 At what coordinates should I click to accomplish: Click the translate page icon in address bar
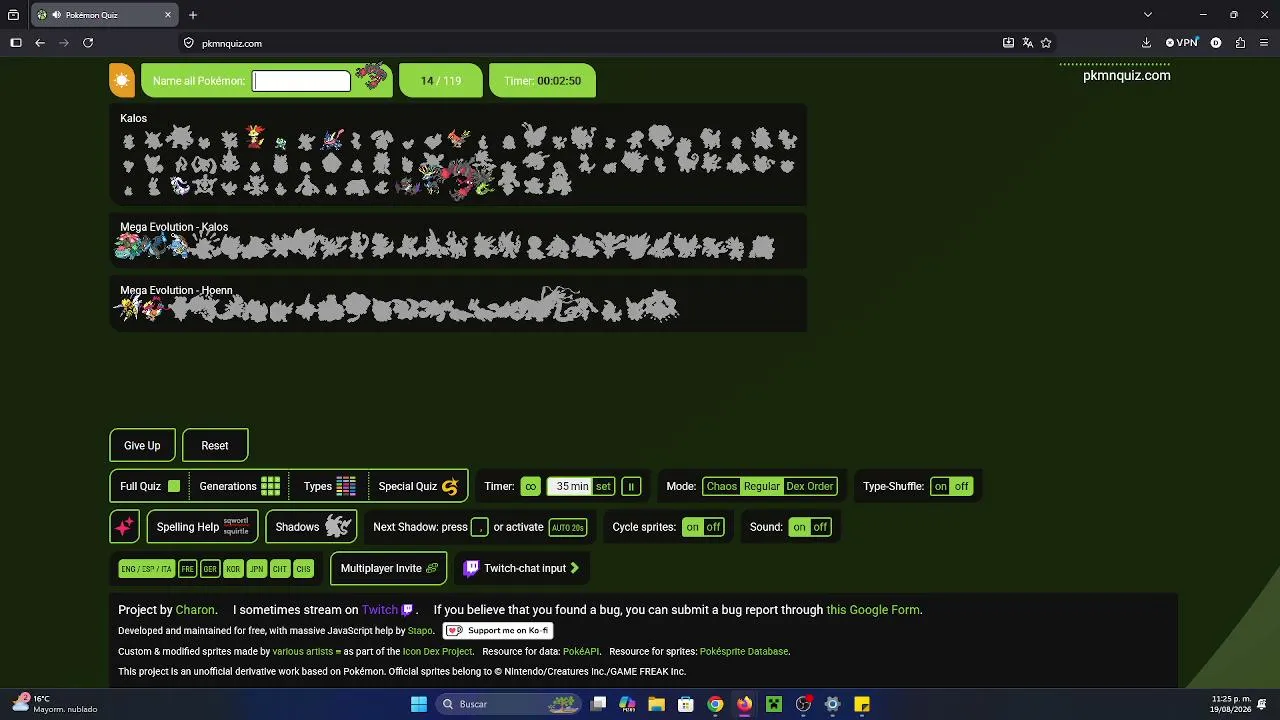pyautogui.click(x=1027, y=43)
